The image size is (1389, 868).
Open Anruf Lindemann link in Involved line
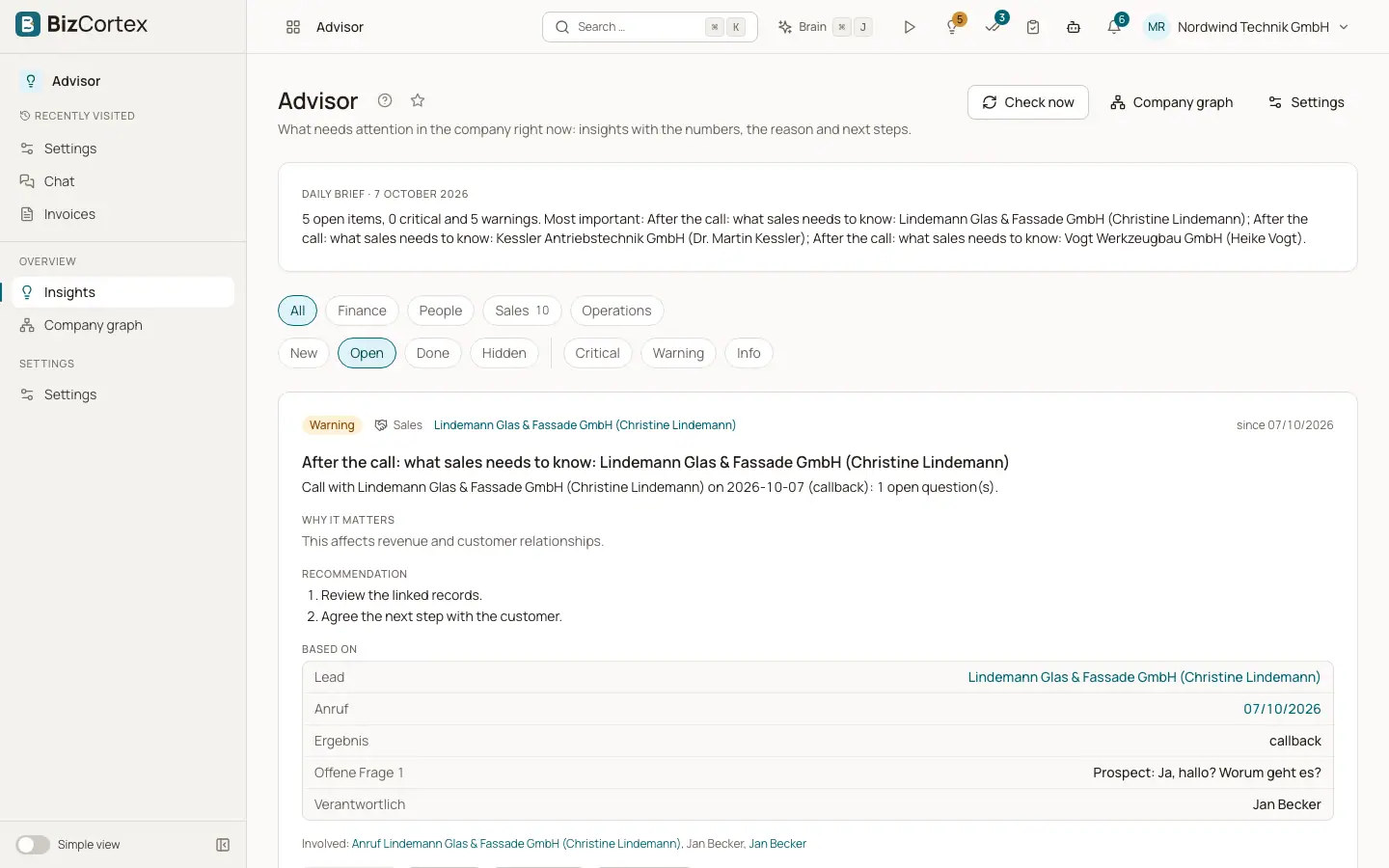[x=516, y=844]
